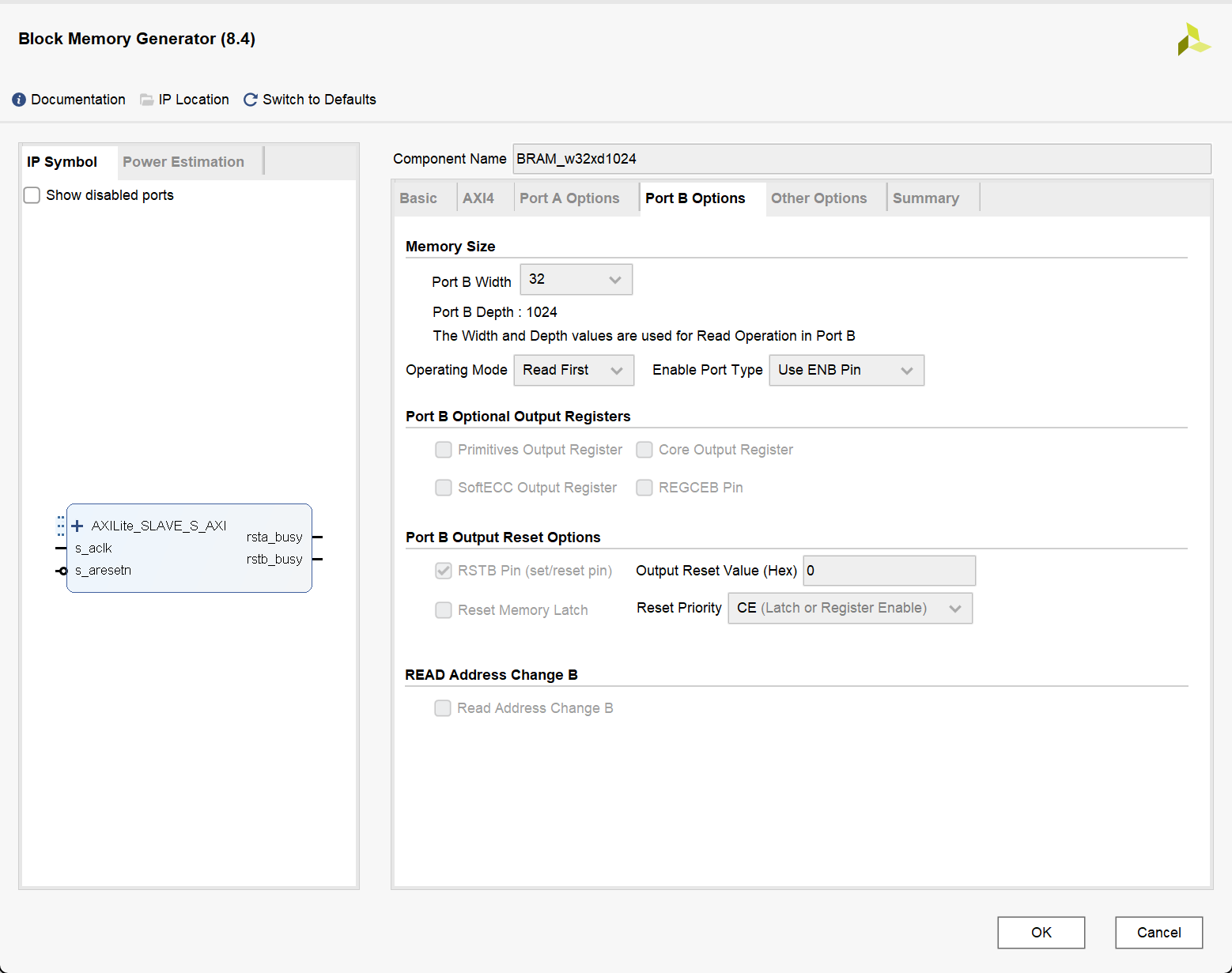Open the Documentation info icon
This screenshot has width=1232, height=973.
19,100
